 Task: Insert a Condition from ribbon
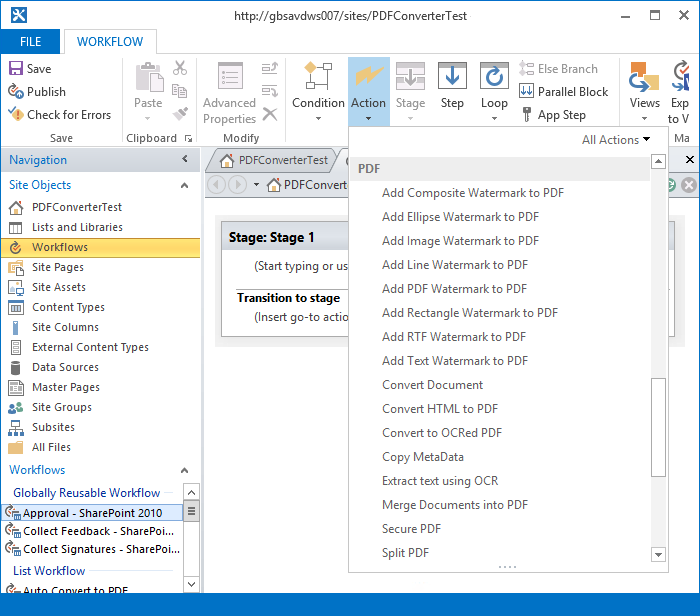pos(318,92)
